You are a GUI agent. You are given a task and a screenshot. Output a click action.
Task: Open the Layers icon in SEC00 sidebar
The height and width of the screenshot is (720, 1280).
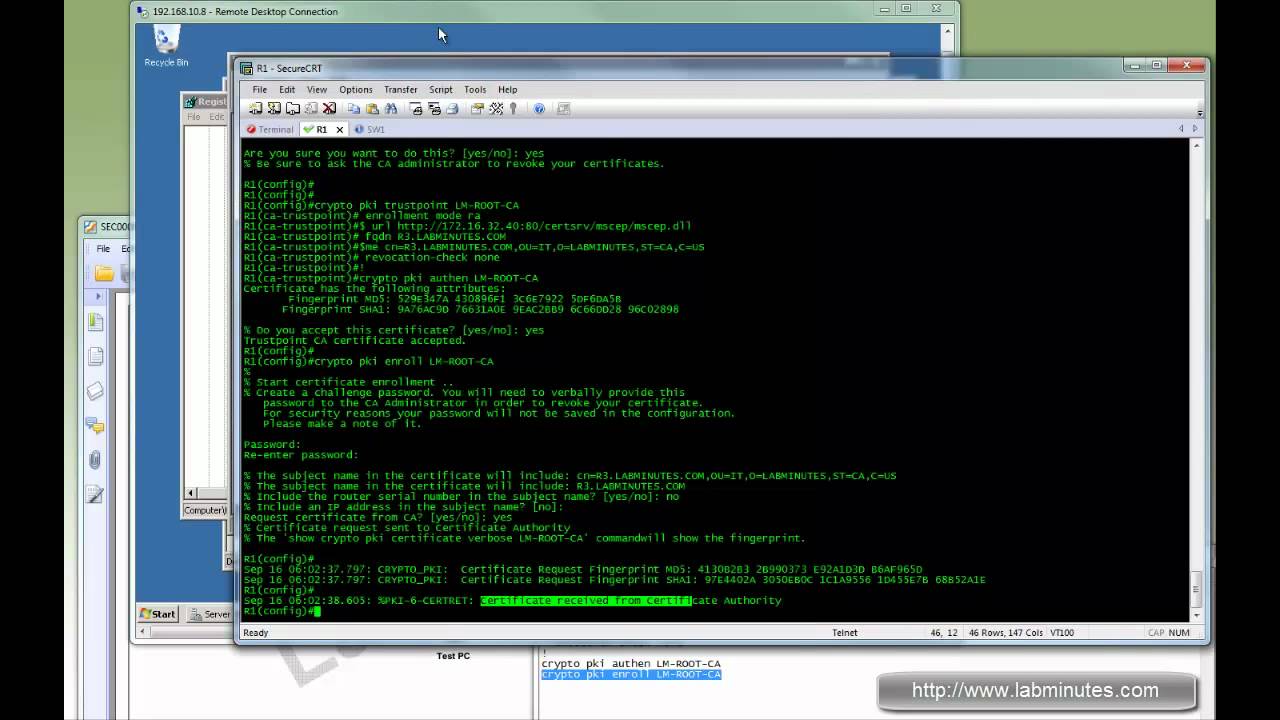[95, 391]
